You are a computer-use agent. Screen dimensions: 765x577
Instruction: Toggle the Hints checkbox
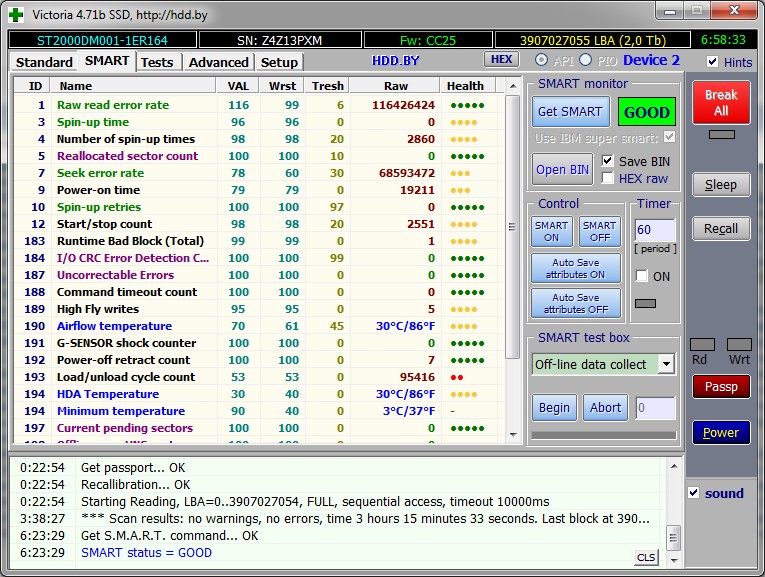712,61
